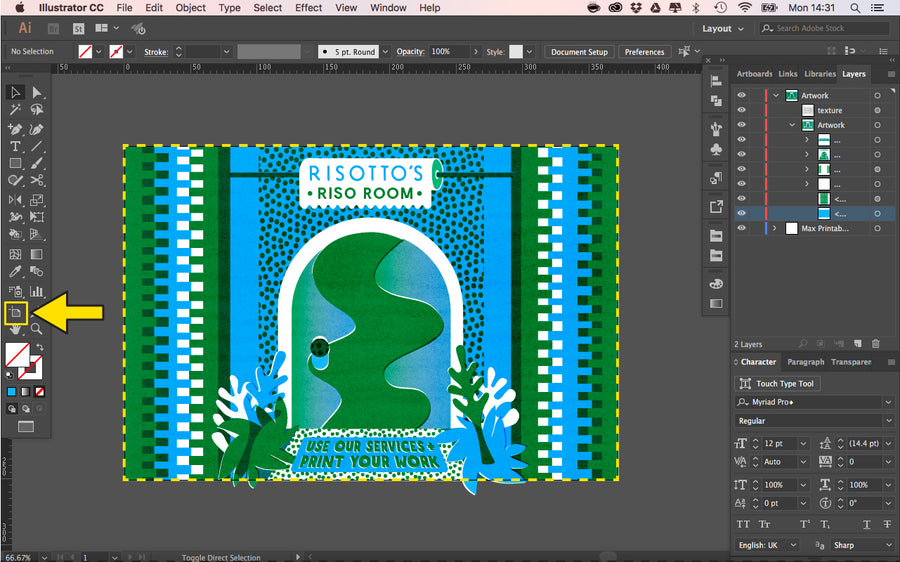900x562 pixels.
Task: Hide the texture layer via eye icon
Action: pyautogui.click(x=741, y=110)
